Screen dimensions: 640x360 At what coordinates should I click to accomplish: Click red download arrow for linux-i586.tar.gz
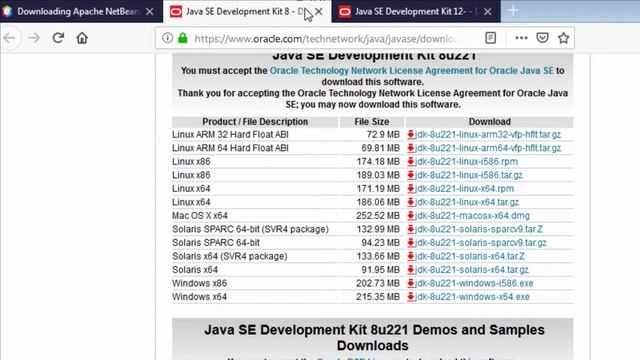pos(411,175)
